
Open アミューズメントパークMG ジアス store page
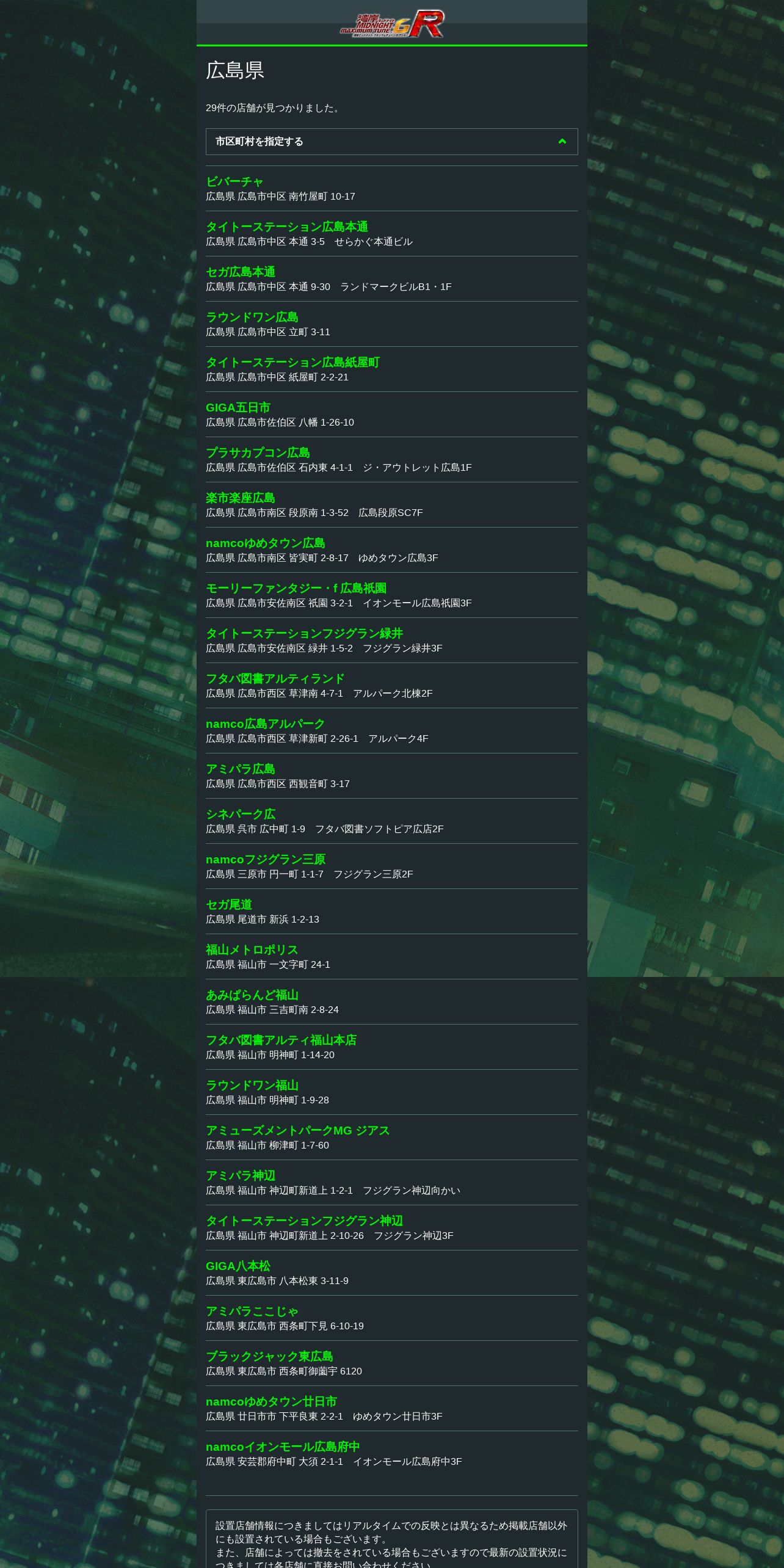298,1131
